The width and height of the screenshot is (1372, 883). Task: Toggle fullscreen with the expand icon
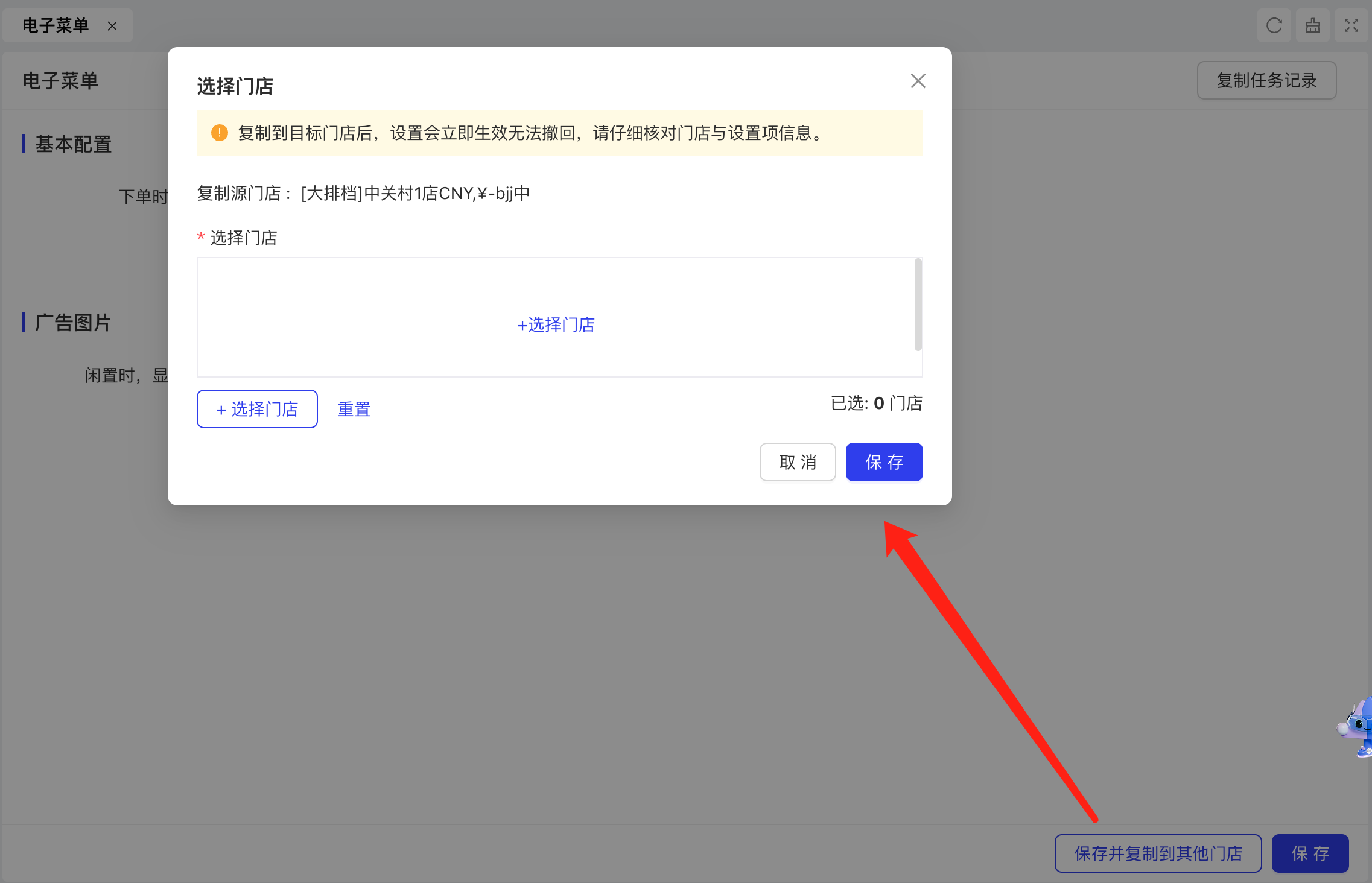pyautogui.click(x=1351, y=26)
